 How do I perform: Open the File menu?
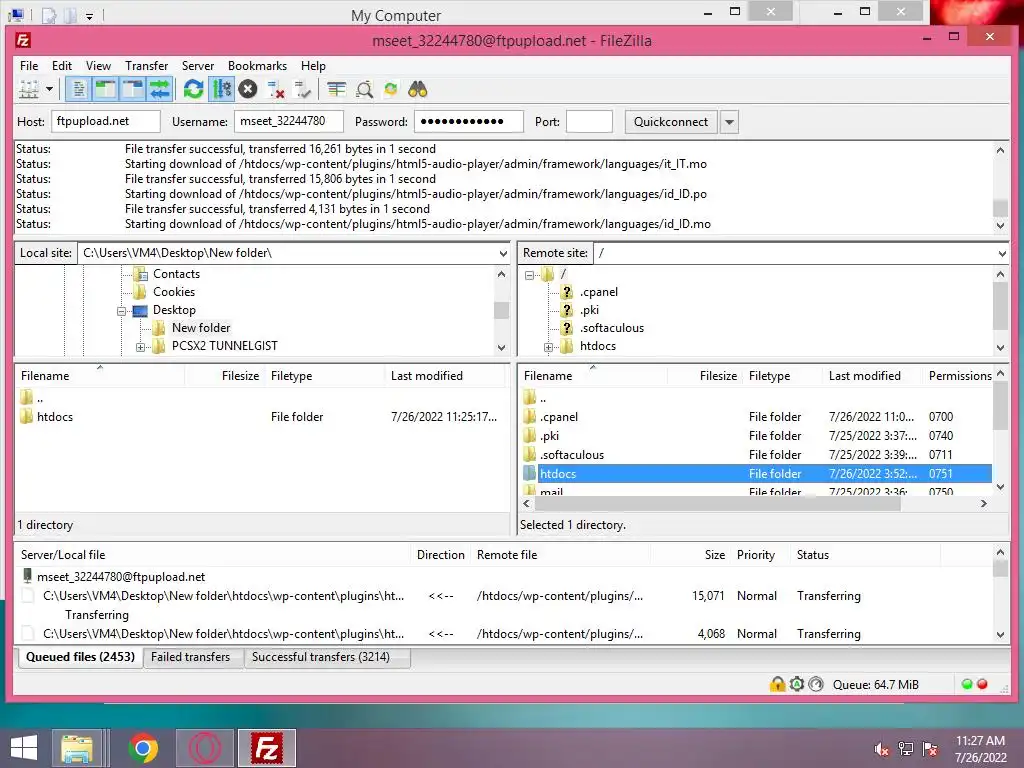(x=29, y=65)
